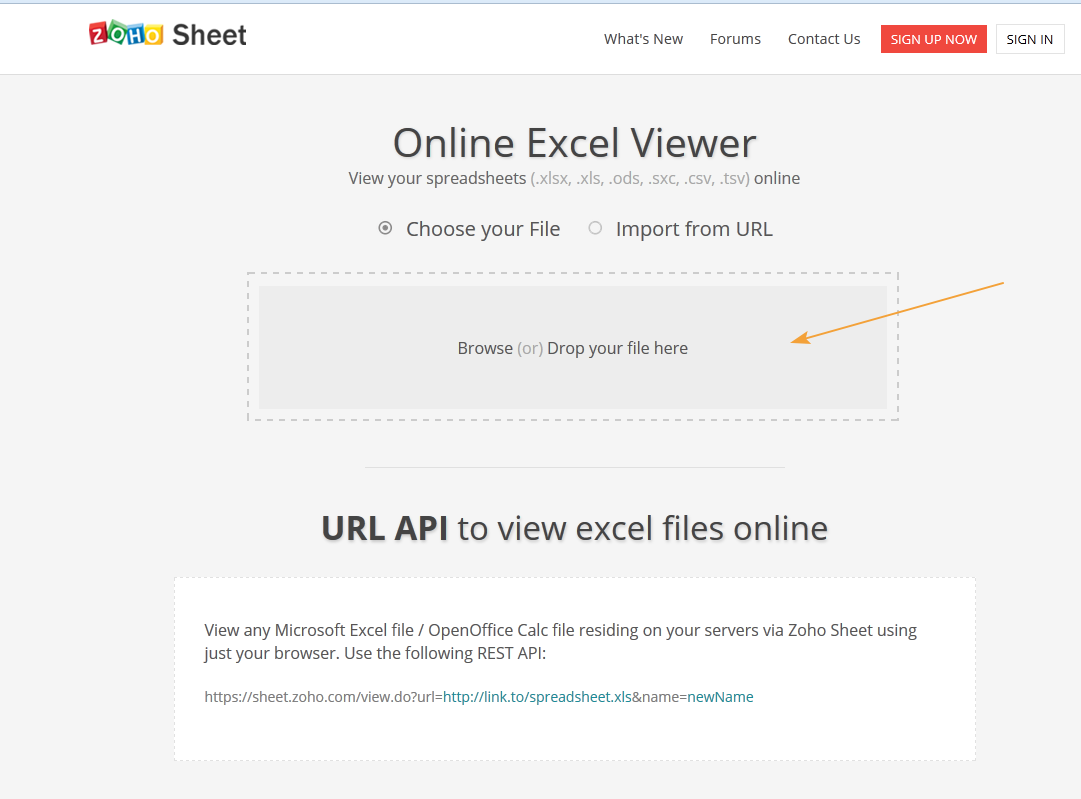This screenshot has width=1081, height=799.
Task: Open the What's New page
Action: 643,39
